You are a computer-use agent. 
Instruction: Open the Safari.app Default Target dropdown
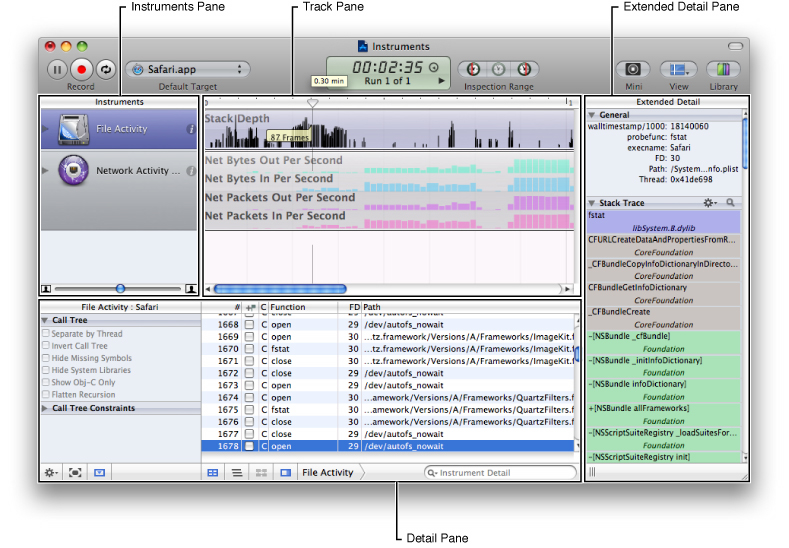187,69
